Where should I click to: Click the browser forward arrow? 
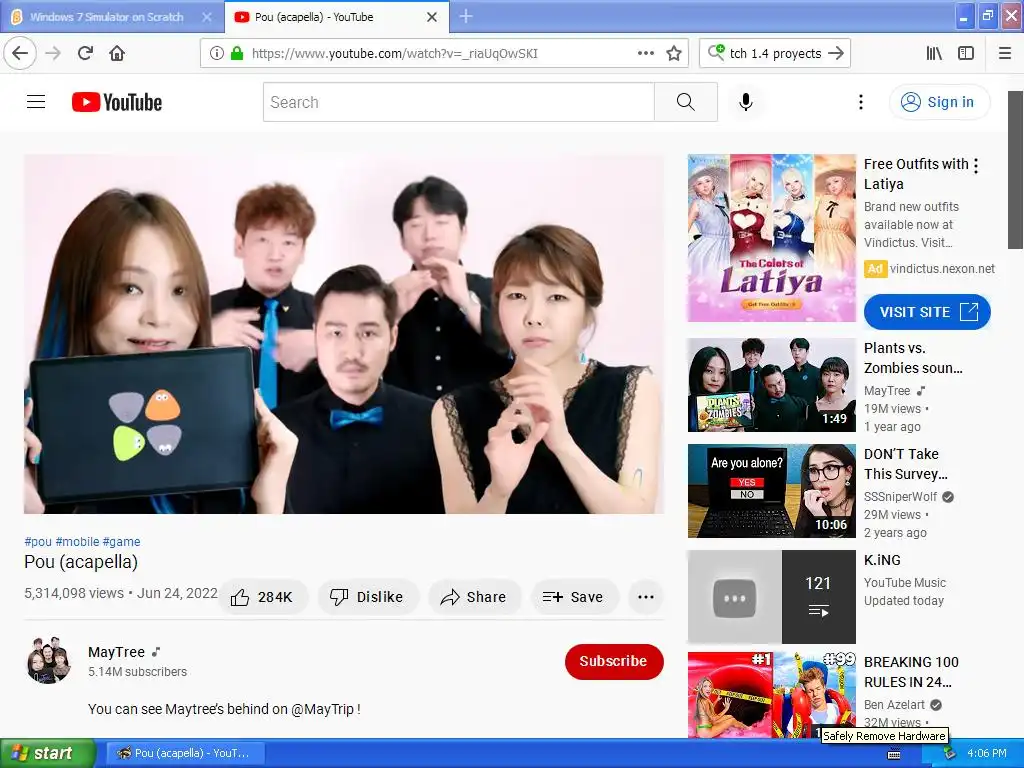53,54
